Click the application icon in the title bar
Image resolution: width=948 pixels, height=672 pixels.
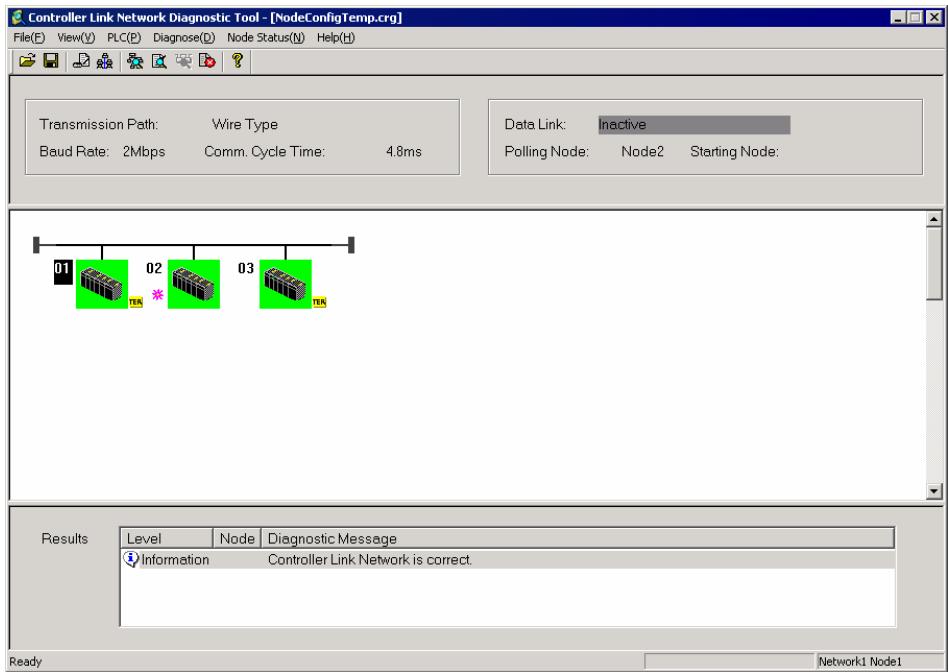click(18, 17)
